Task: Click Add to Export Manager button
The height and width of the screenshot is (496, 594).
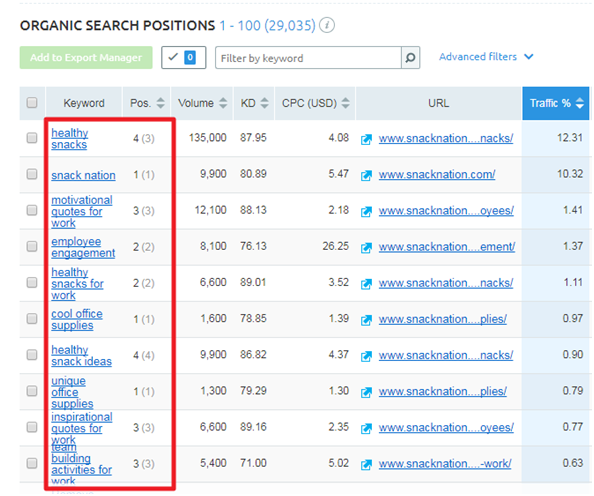Action: tap(86, 58)
